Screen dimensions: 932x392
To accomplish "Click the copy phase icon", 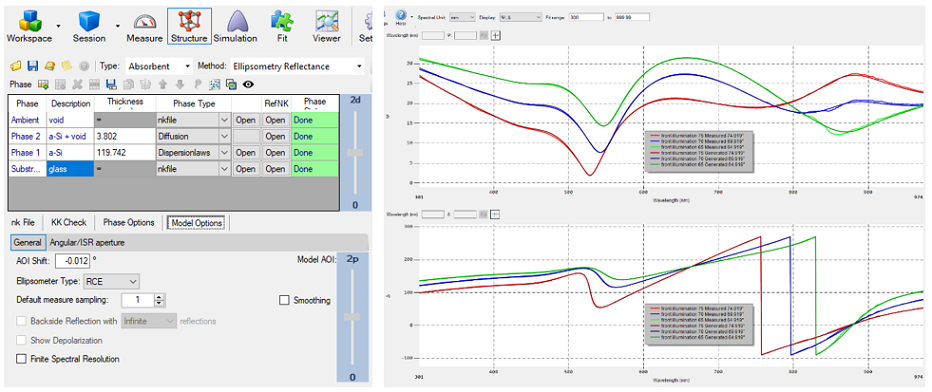I will tap(128, 84).
